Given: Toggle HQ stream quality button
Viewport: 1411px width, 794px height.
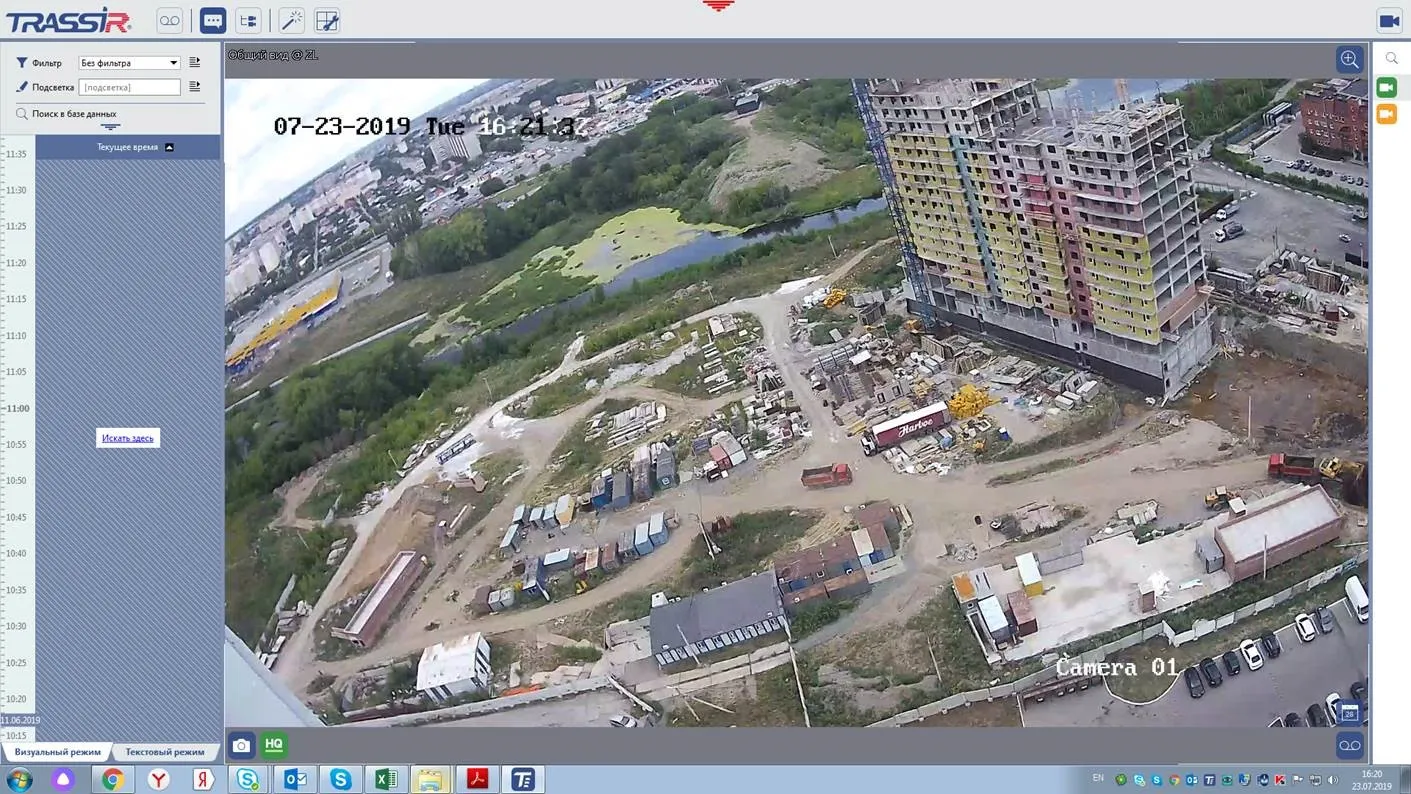Looking at the screenshot, I should 273,745.
